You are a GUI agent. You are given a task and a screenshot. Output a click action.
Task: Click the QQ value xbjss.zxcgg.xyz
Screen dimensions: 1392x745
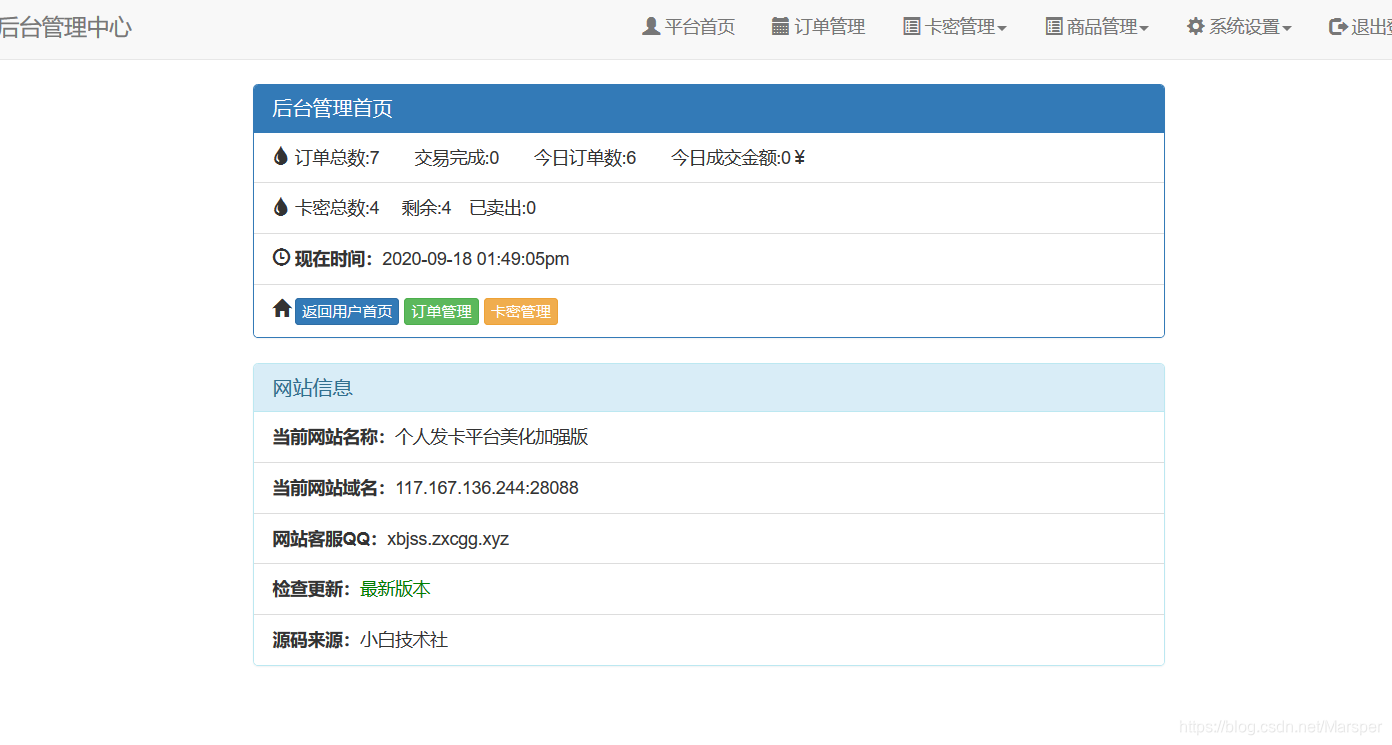(x=448, y=539)
